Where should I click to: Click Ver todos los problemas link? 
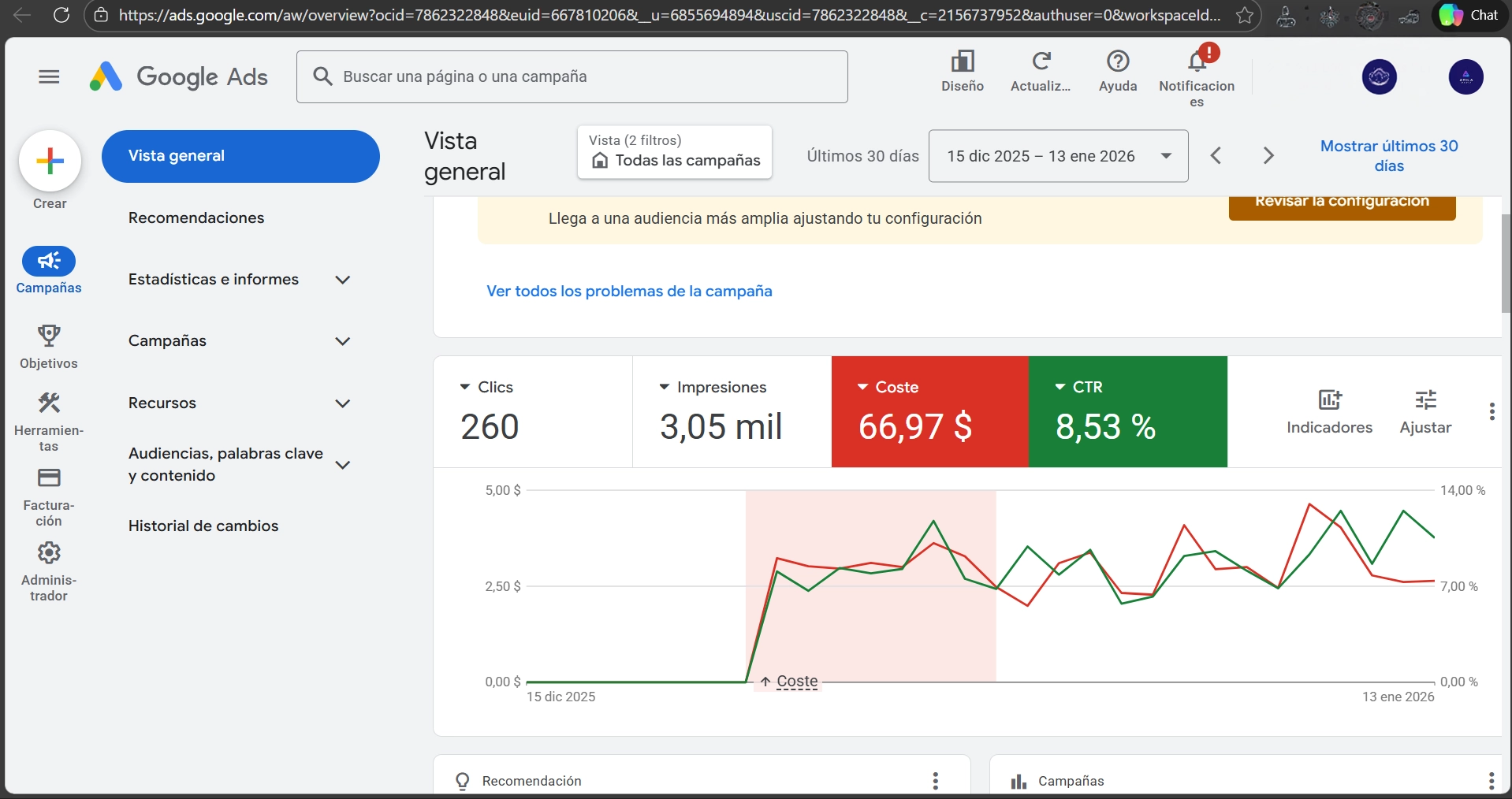click(x=629, y=291)
